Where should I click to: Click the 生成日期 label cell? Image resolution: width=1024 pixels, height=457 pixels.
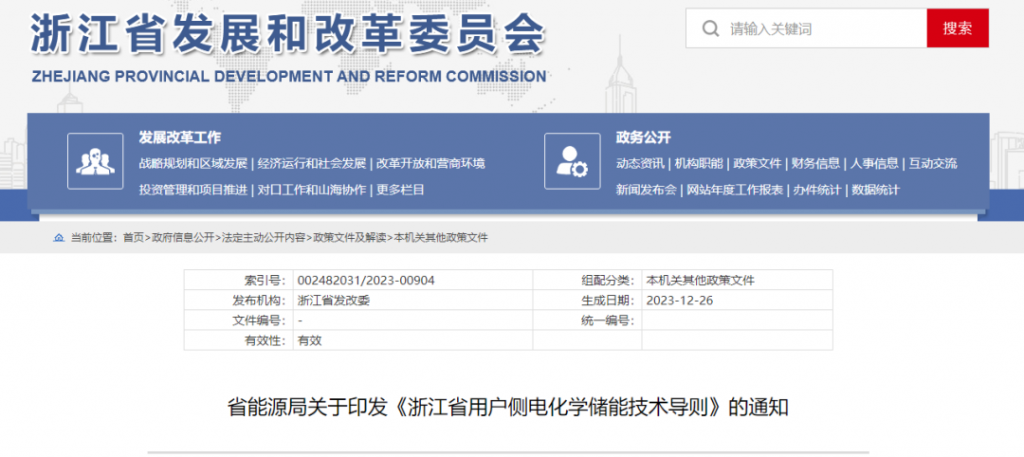point(587,301)
